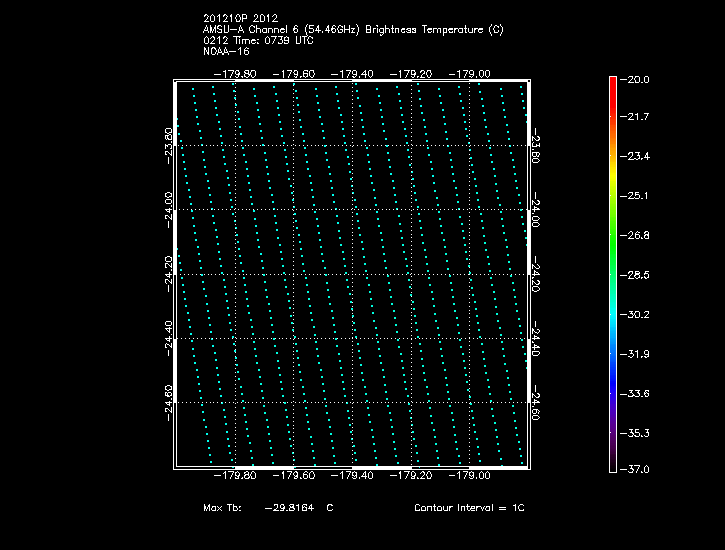Viewport: 725px width, 550px height.
Task: Click the -179.40 label on top axis
Action: [352, 73]
